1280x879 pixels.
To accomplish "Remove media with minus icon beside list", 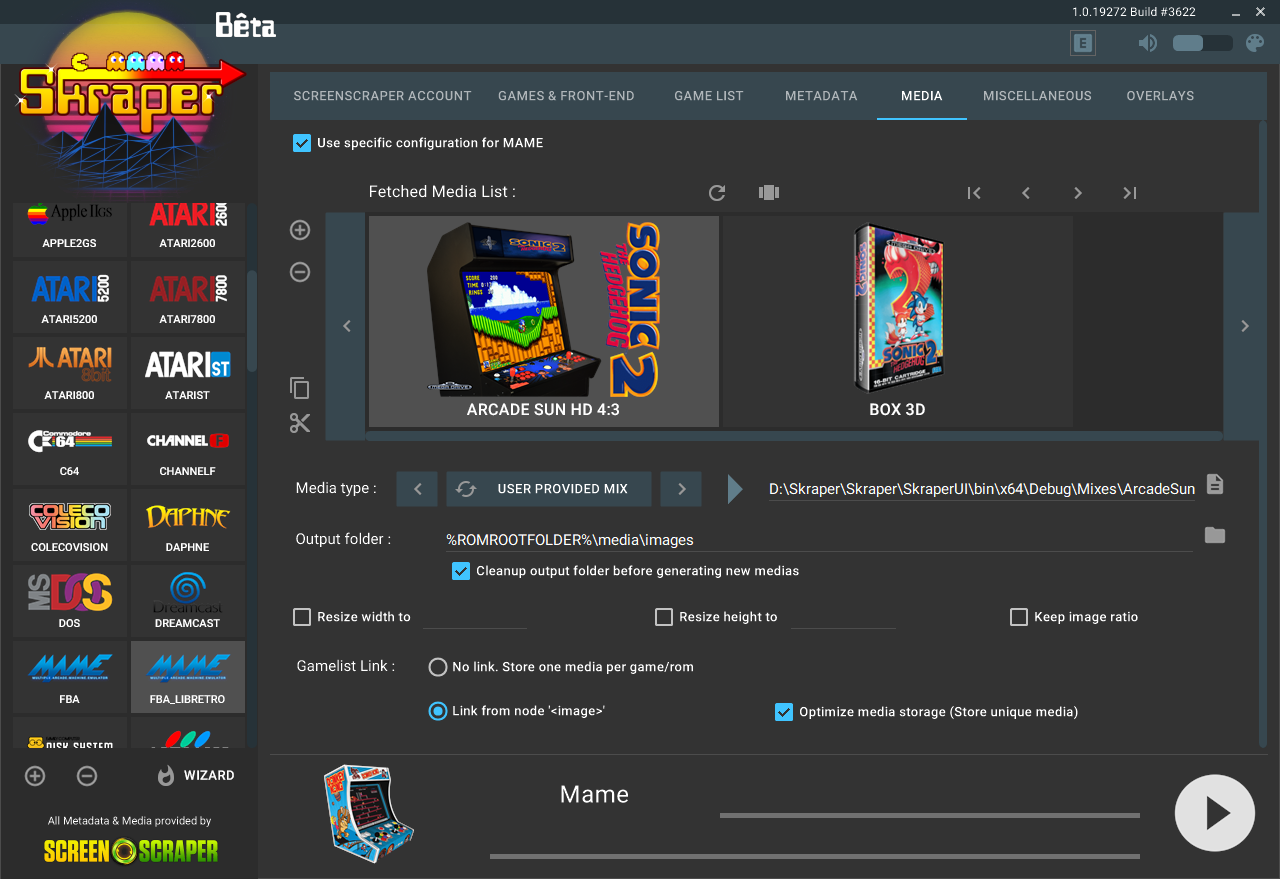I will 300,272.
